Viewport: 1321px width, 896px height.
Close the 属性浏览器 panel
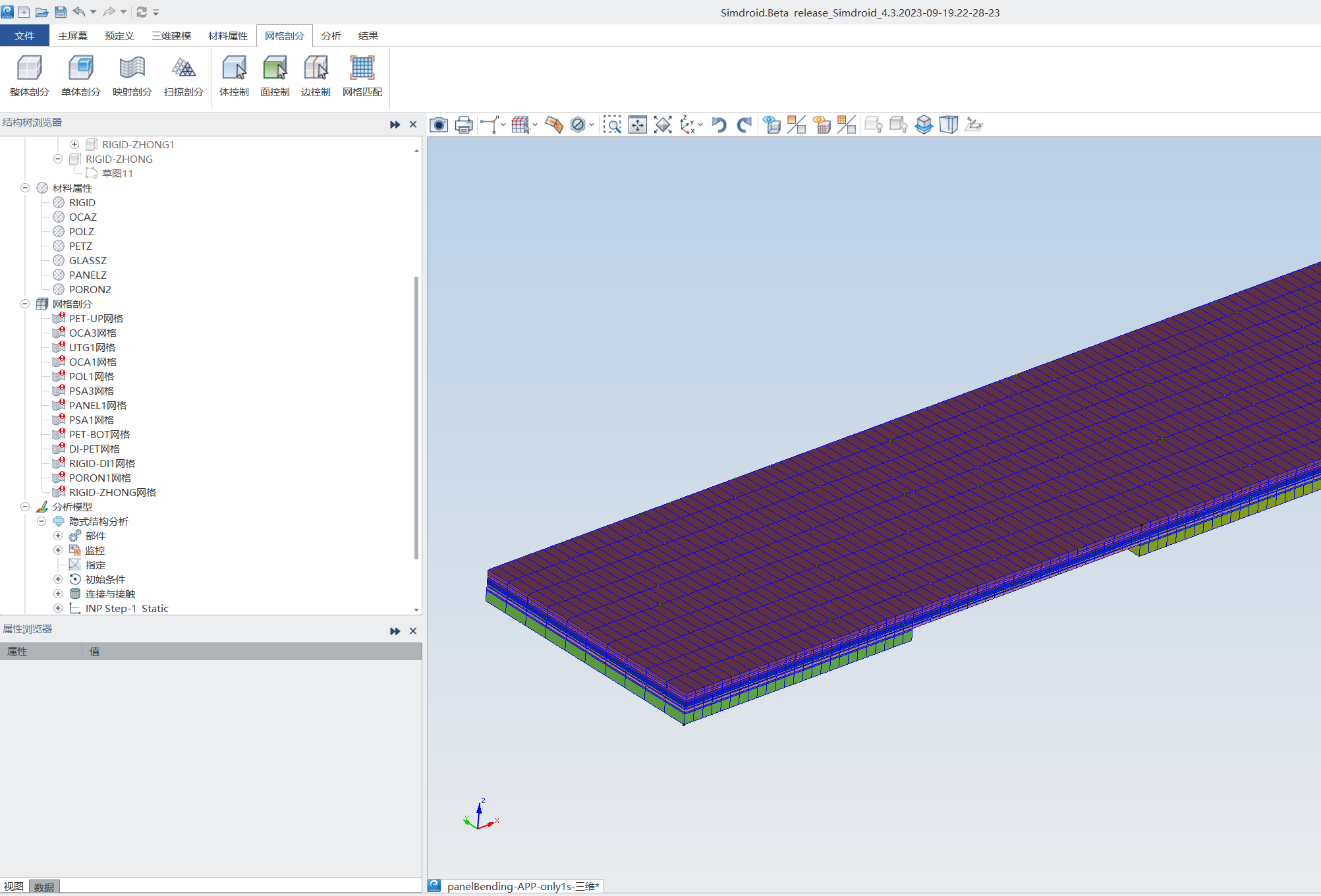pyautogui.click(x=413, y=630)
